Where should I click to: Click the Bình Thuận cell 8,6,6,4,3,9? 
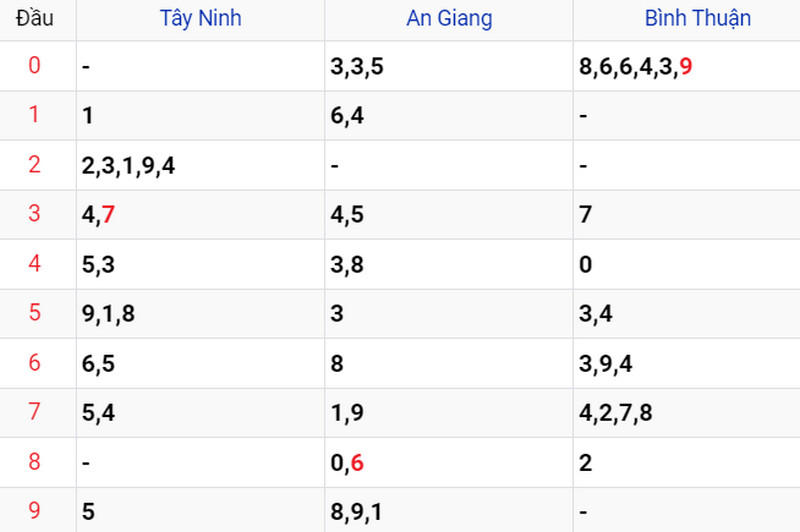point(635,67)
